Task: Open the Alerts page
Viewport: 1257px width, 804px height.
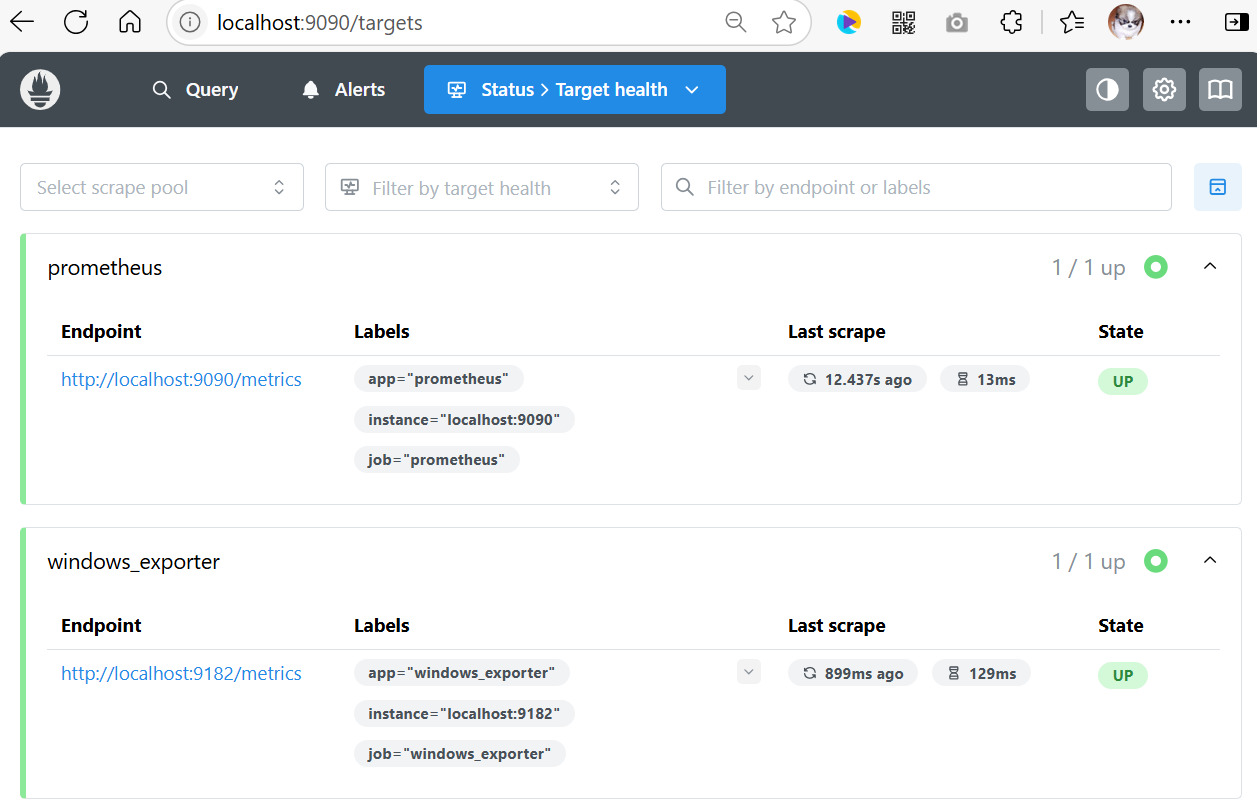Action: [x=343, y=90]
